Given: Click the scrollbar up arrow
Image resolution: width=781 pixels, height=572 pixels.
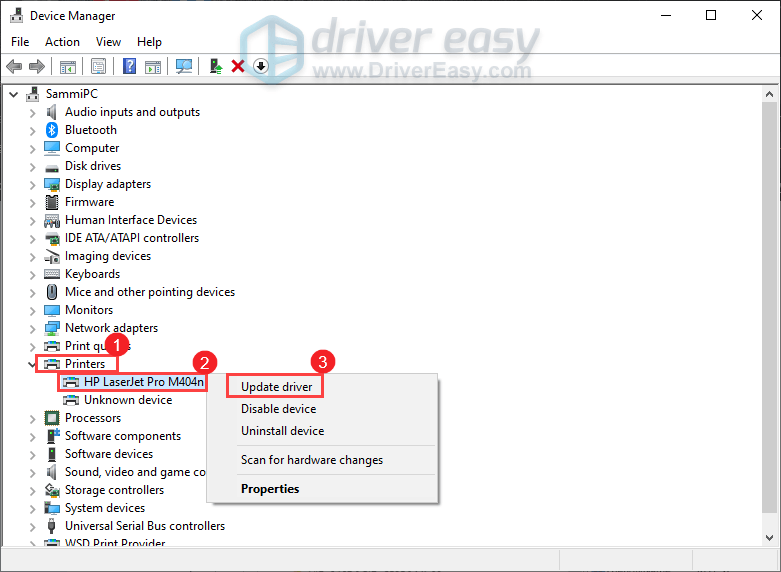Looking at the screenshot, I should click(770, 94).
